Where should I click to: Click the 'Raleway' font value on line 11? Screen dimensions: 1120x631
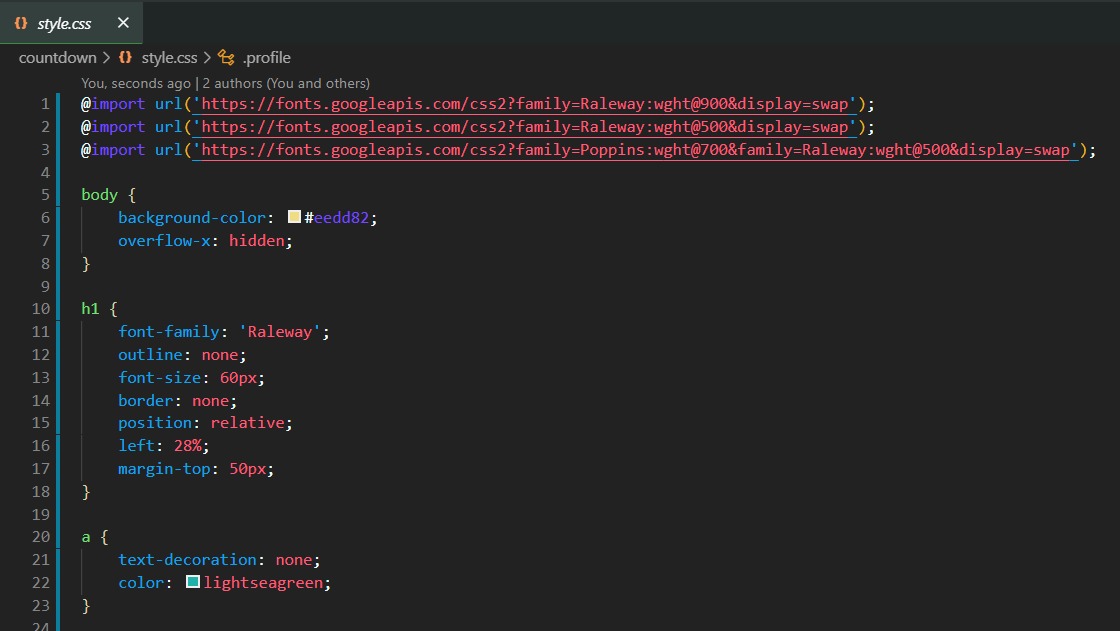click(x=280, y=332)
